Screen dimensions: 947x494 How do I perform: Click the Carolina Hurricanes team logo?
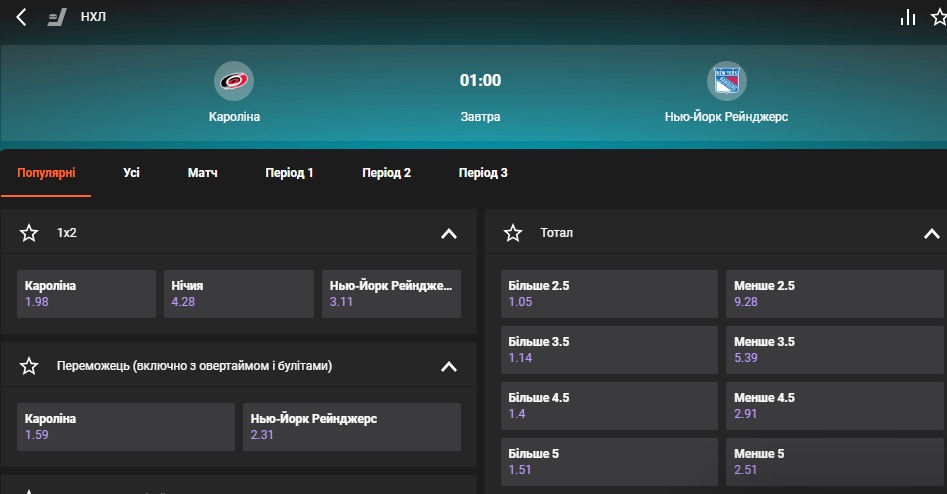click(x=234, y=81)
